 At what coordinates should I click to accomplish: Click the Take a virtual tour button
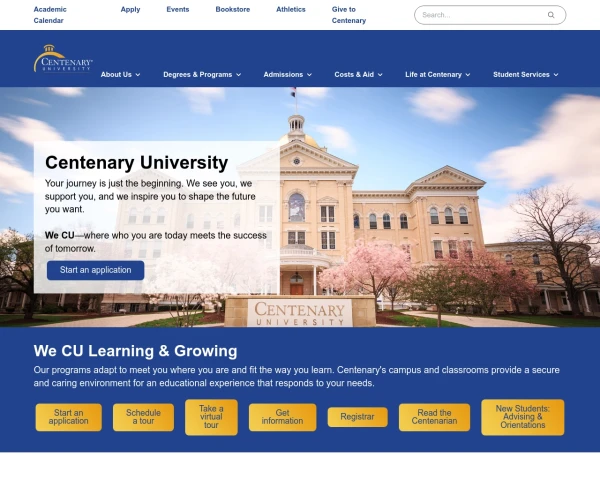(211, 417)
